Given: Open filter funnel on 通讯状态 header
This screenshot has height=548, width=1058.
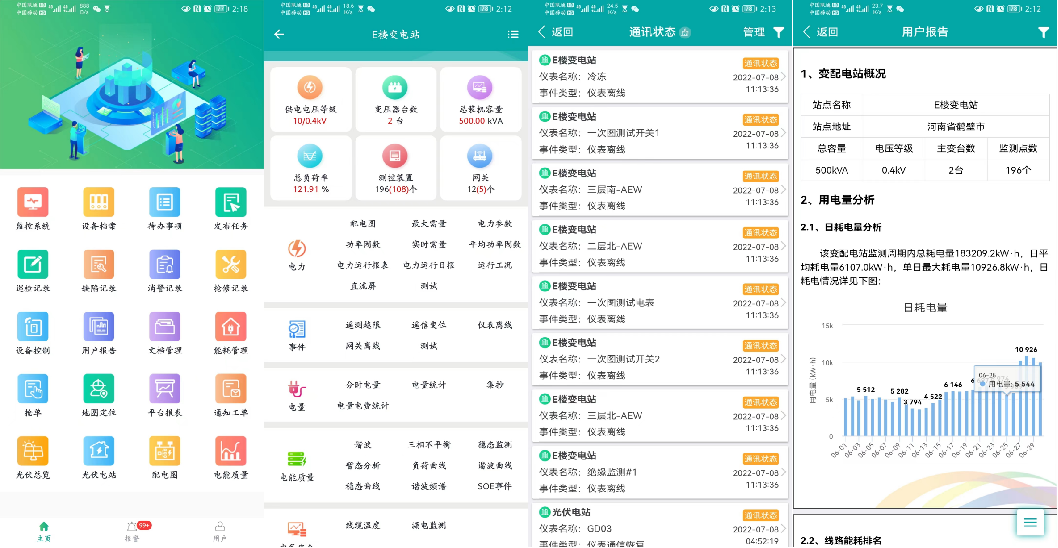Looking at the screenshot, I should pyautogui.click(x=779, y=32).
